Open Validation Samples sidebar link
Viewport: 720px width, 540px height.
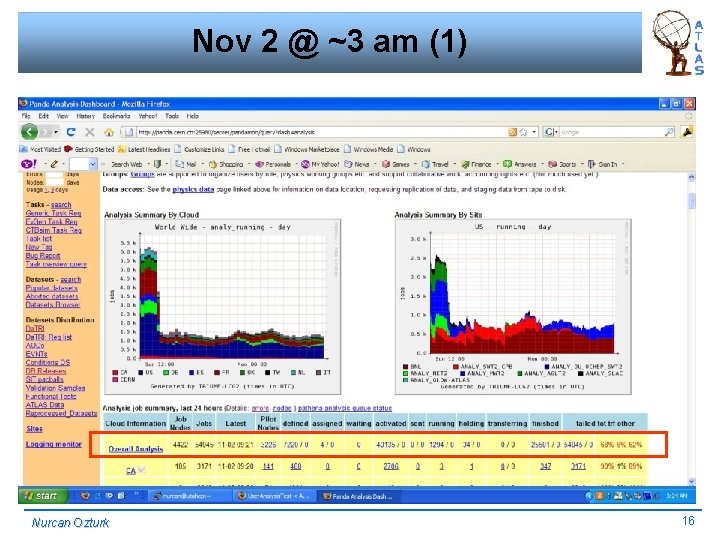click(55, 388)
